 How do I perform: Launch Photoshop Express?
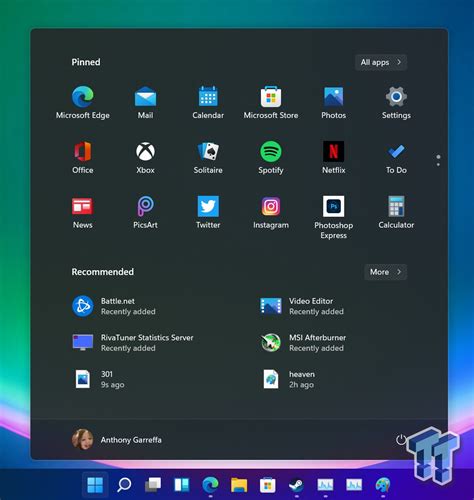[x=333, y=217]
